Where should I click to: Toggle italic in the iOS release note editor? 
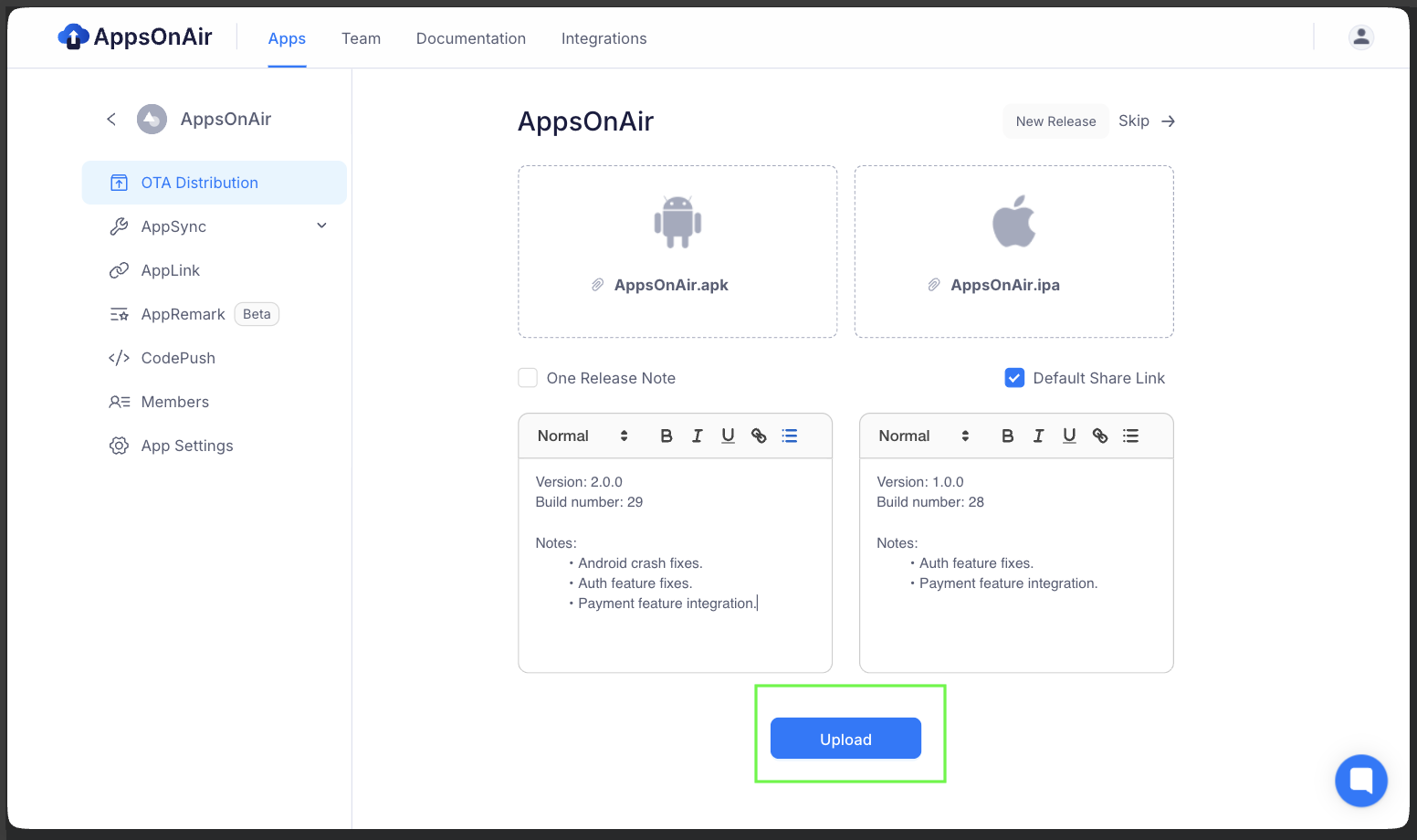coord(1038,436)
